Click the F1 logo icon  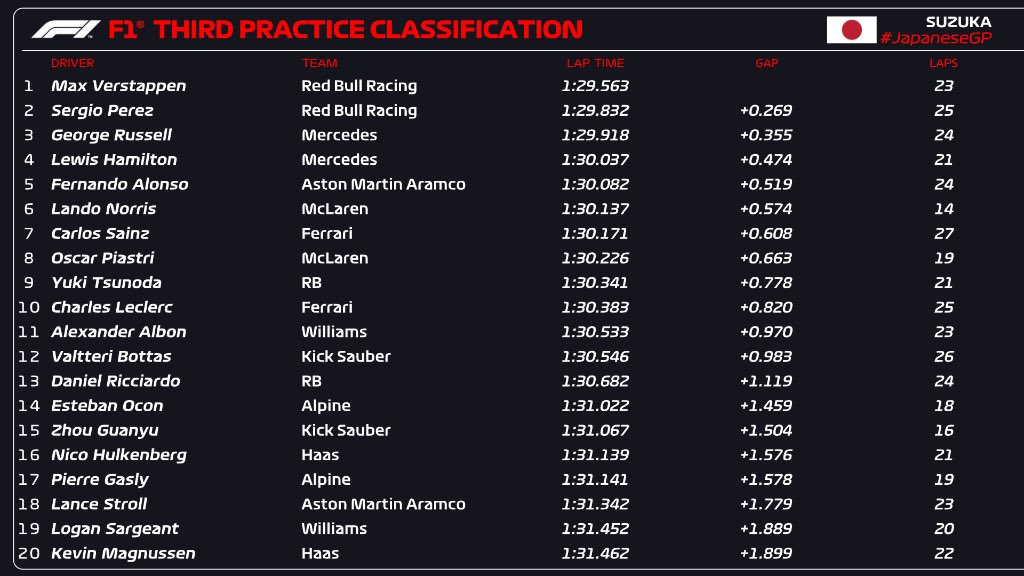point(66,29)
